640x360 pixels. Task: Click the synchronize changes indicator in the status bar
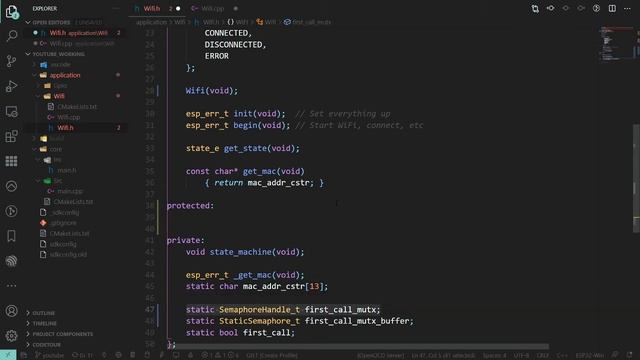pos(82,355)
